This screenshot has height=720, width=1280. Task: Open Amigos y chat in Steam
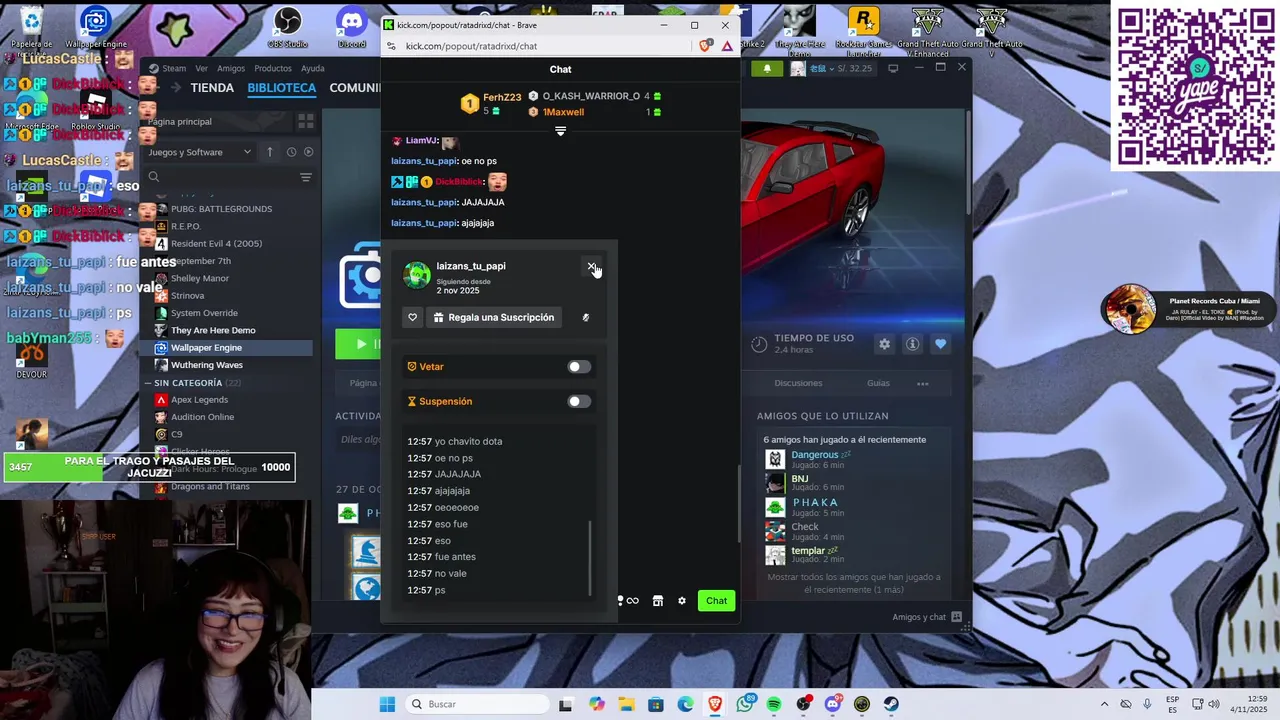pyautogui.click(x=926, y=617)
